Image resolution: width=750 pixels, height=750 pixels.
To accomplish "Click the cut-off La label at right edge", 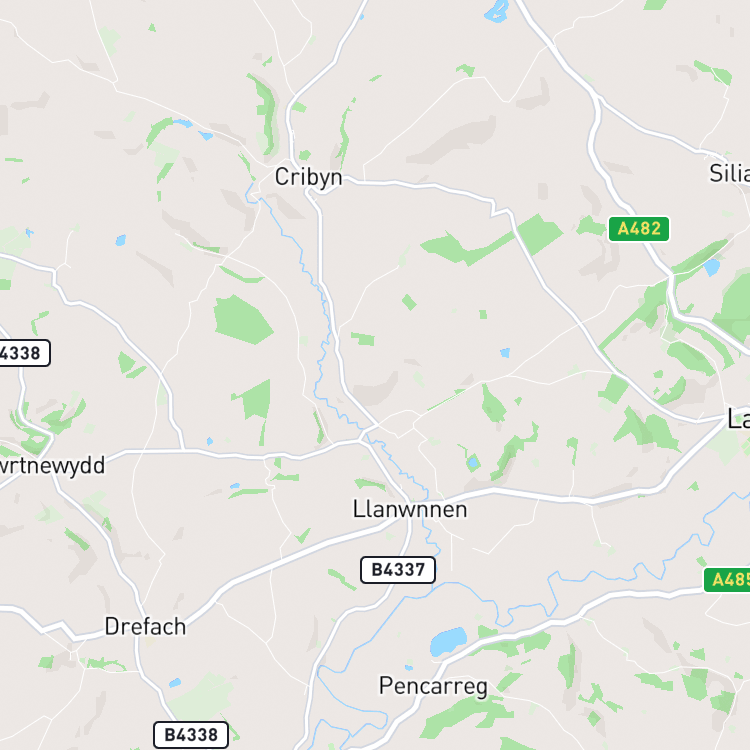I will [739, 419].
